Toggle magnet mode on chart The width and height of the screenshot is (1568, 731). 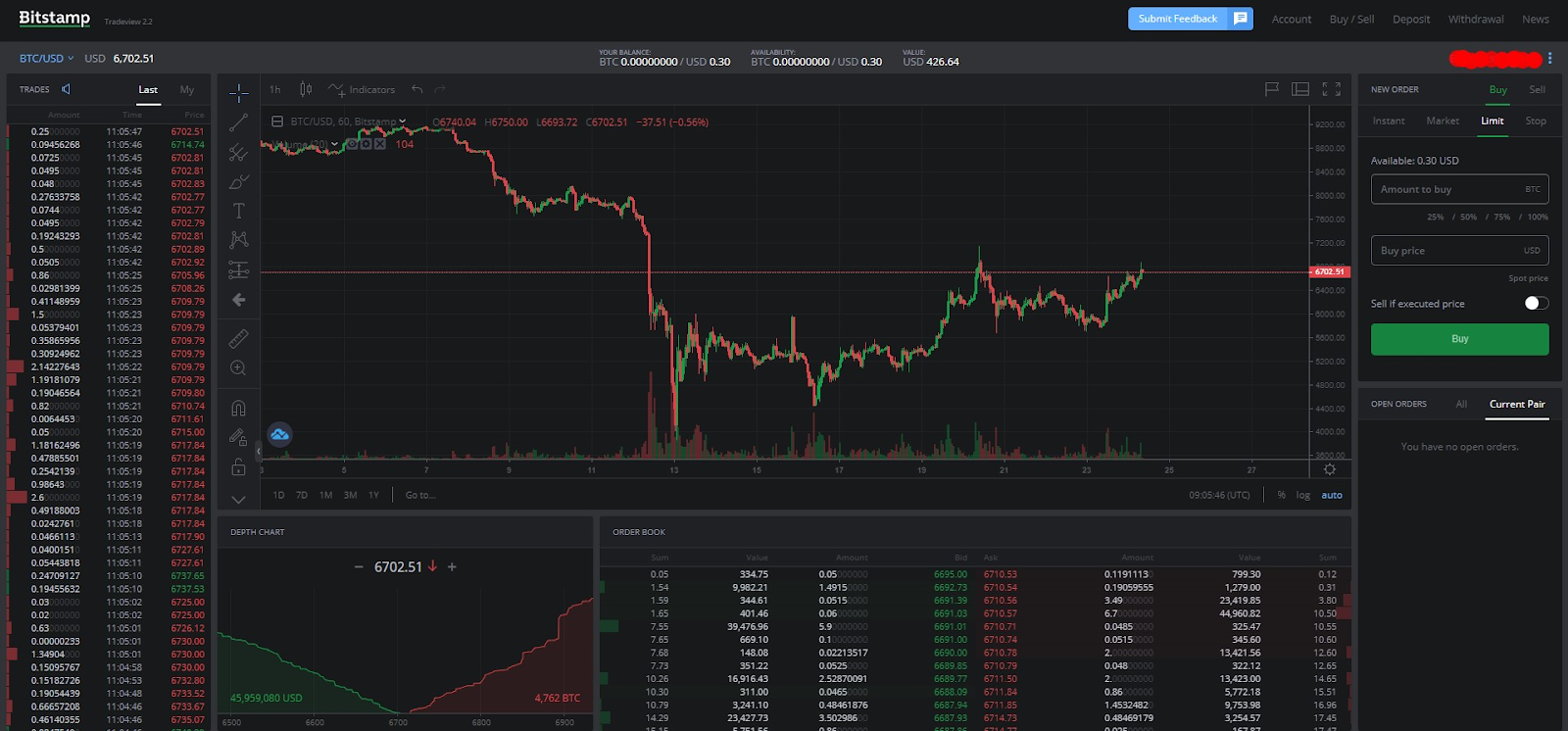coord(238,408)
